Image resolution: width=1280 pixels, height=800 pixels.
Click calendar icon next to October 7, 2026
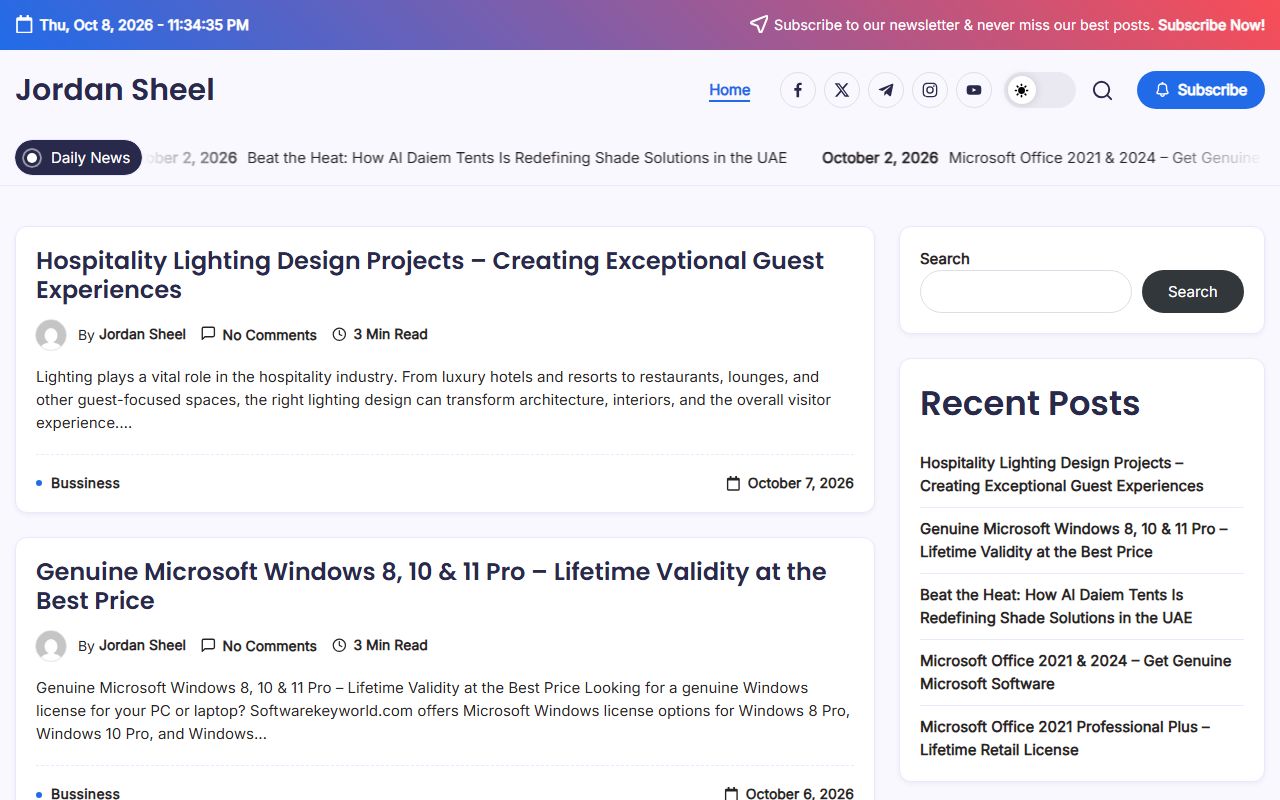point(733,483)
